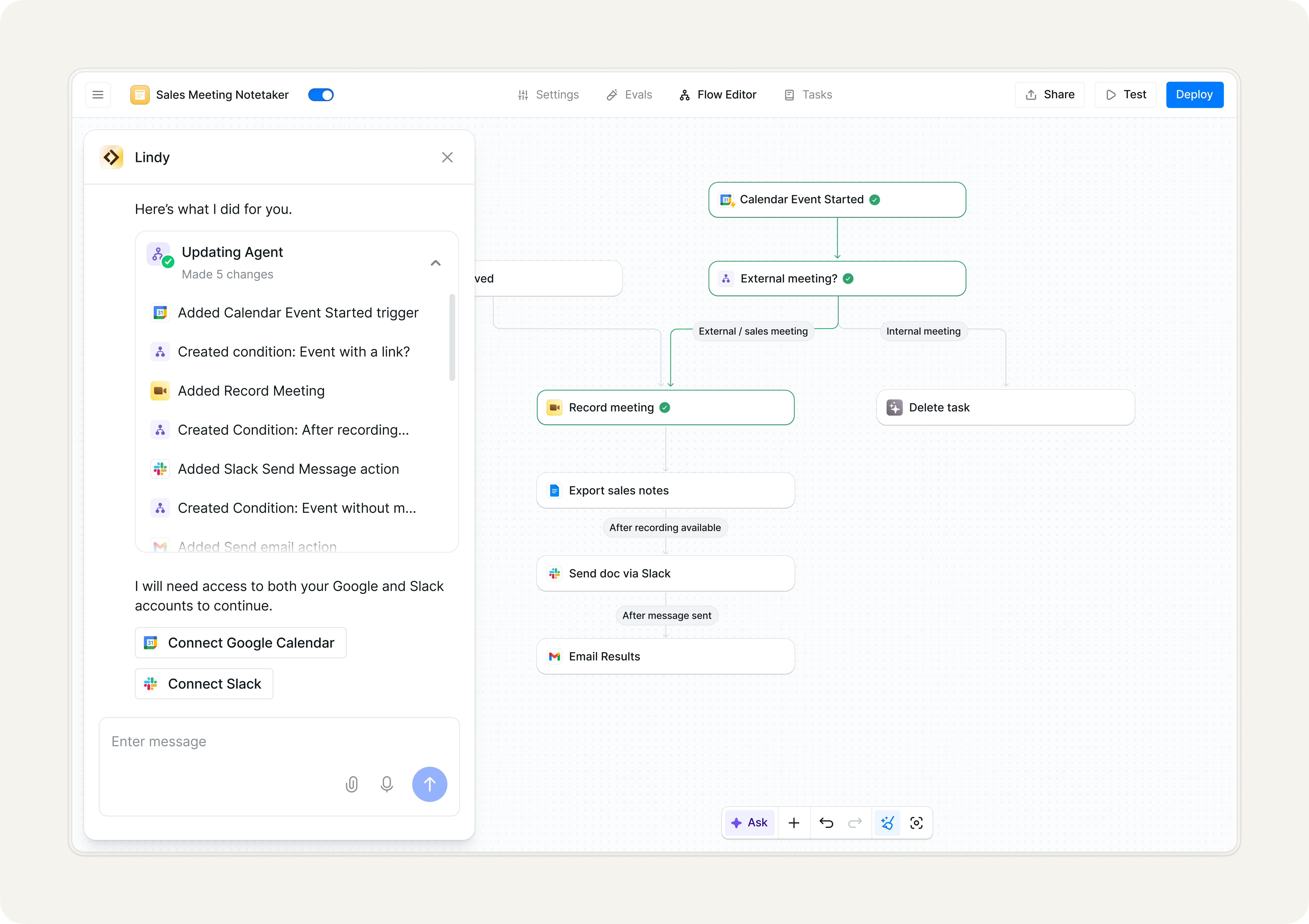Click the Gmail icon on Email Results
Image resolution: width=1309 pixels, height=924 pixels.
(554, 657)
